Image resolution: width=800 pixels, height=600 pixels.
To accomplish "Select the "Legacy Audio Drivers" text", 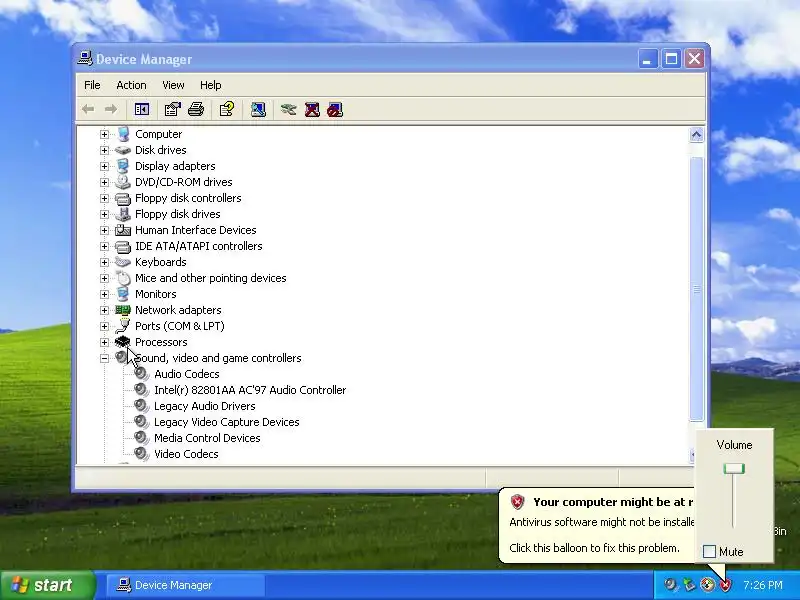I will click(x=205, y=406).
